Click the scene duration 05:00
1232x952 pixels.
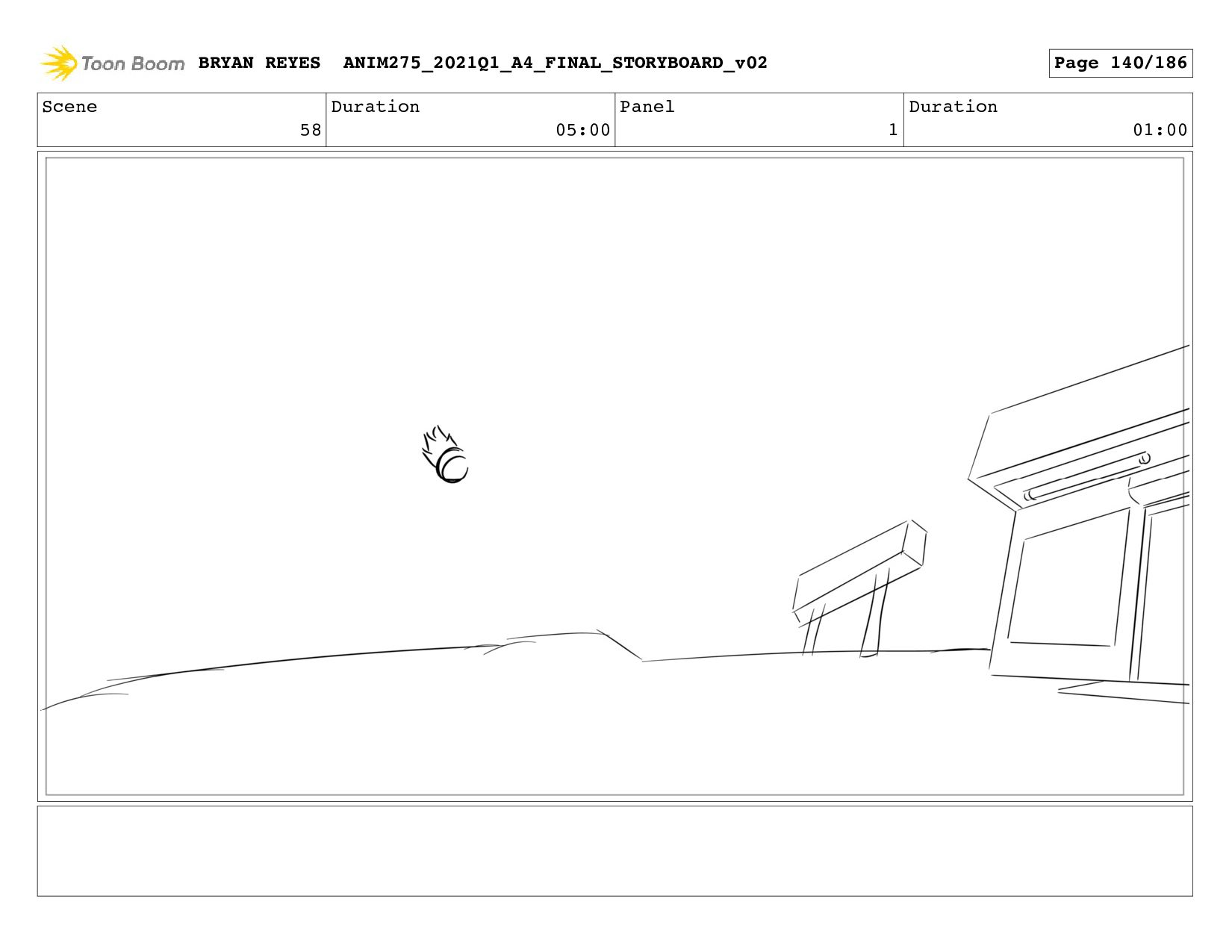(583, 130)
